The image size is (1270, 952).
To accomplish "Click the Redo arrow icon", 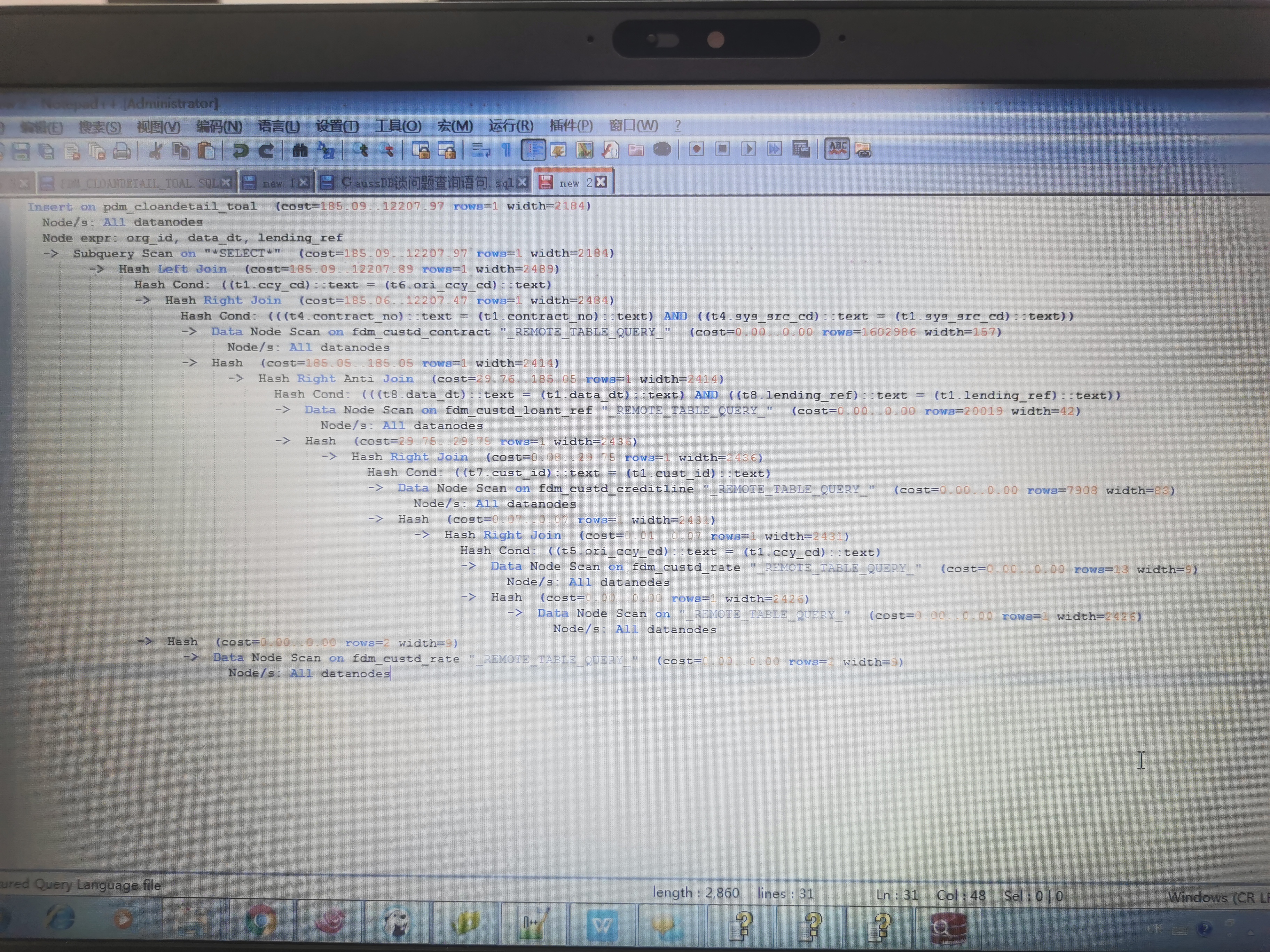I will click(266, 151).
